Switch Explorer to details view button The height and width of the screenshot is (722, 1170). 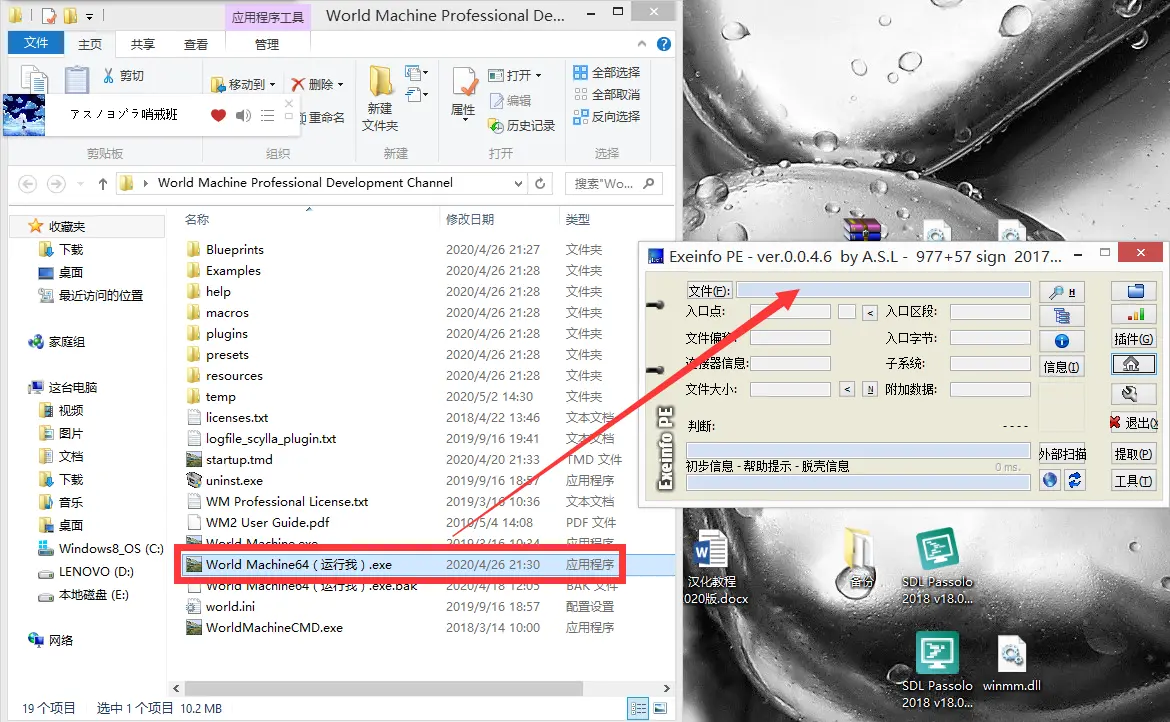(639, 708)
